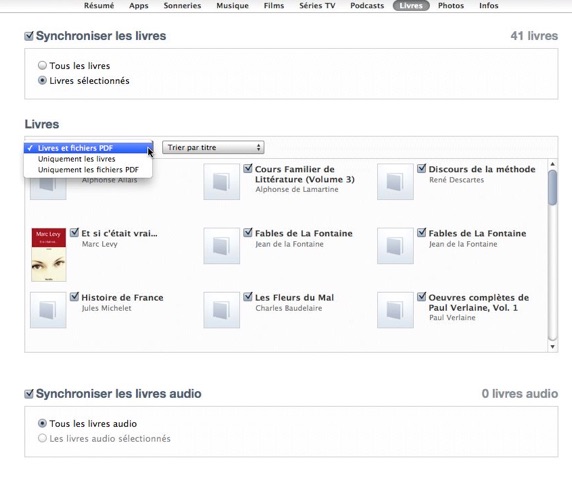The image size is (572, 477).
Task: Click the Oeuvres complètes de Paul Verlaine icon
Action: pyautogui.click(x=395, y=310)
